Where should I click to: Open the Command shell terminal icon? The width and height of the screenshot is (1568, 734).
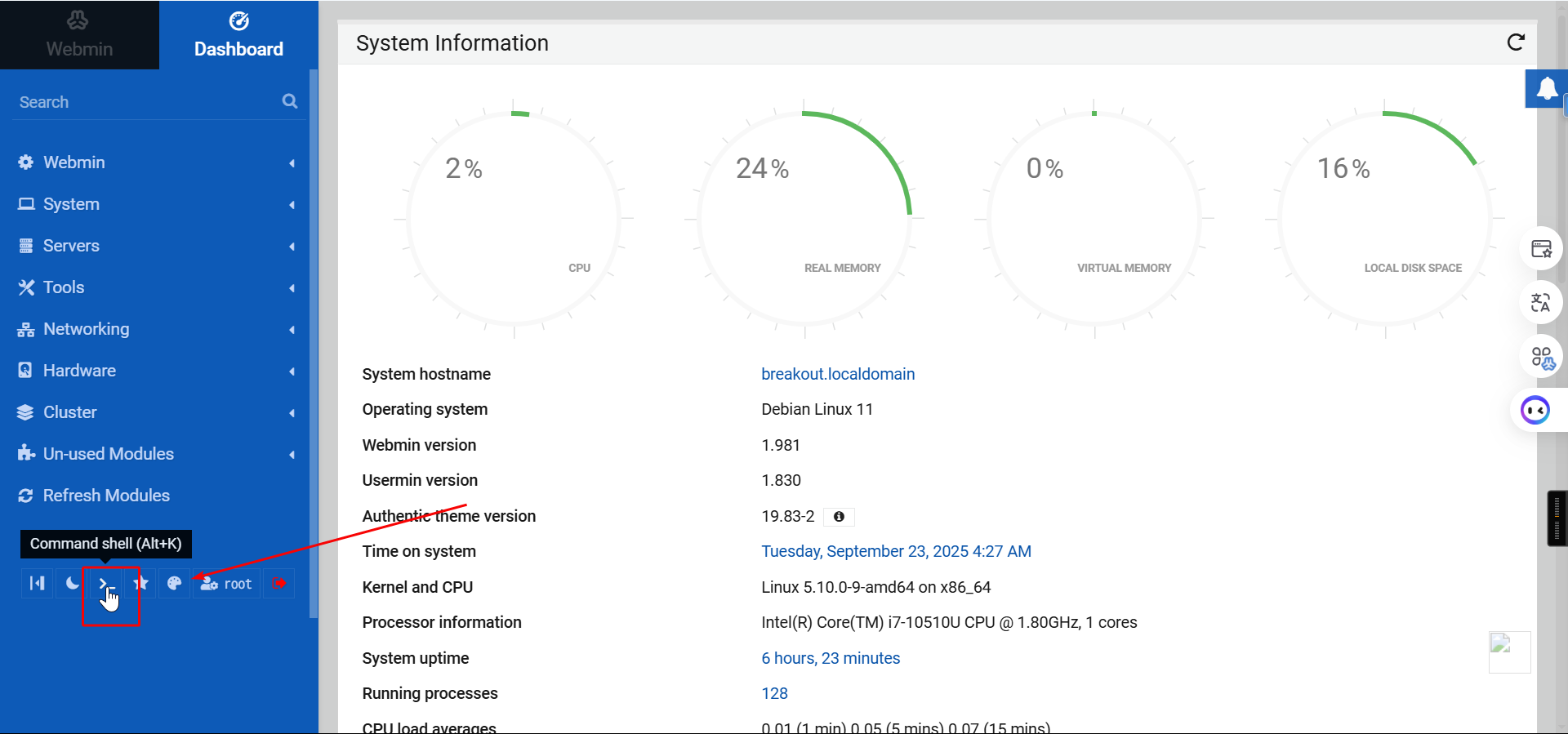point(104,583)
